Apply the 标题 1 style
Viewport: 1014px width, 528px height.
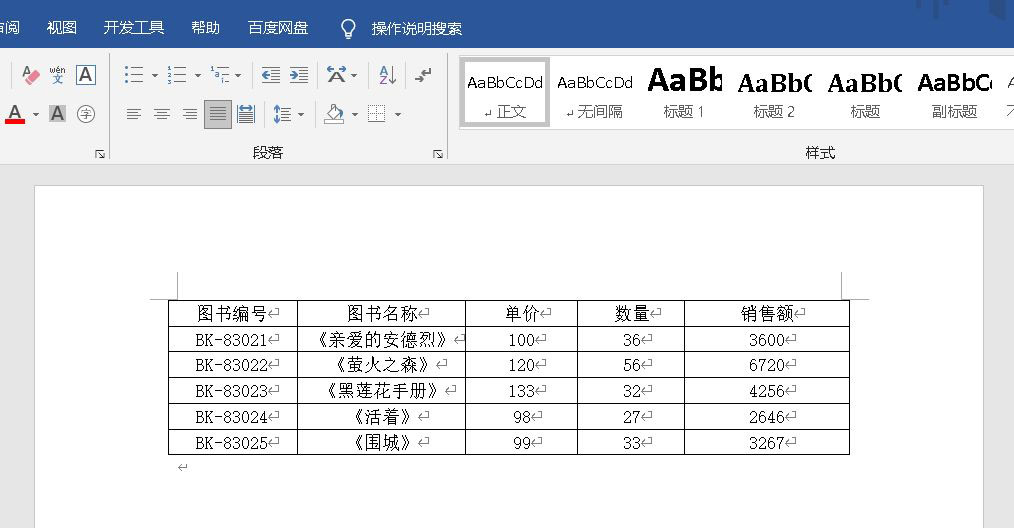[x=684, y=93]
